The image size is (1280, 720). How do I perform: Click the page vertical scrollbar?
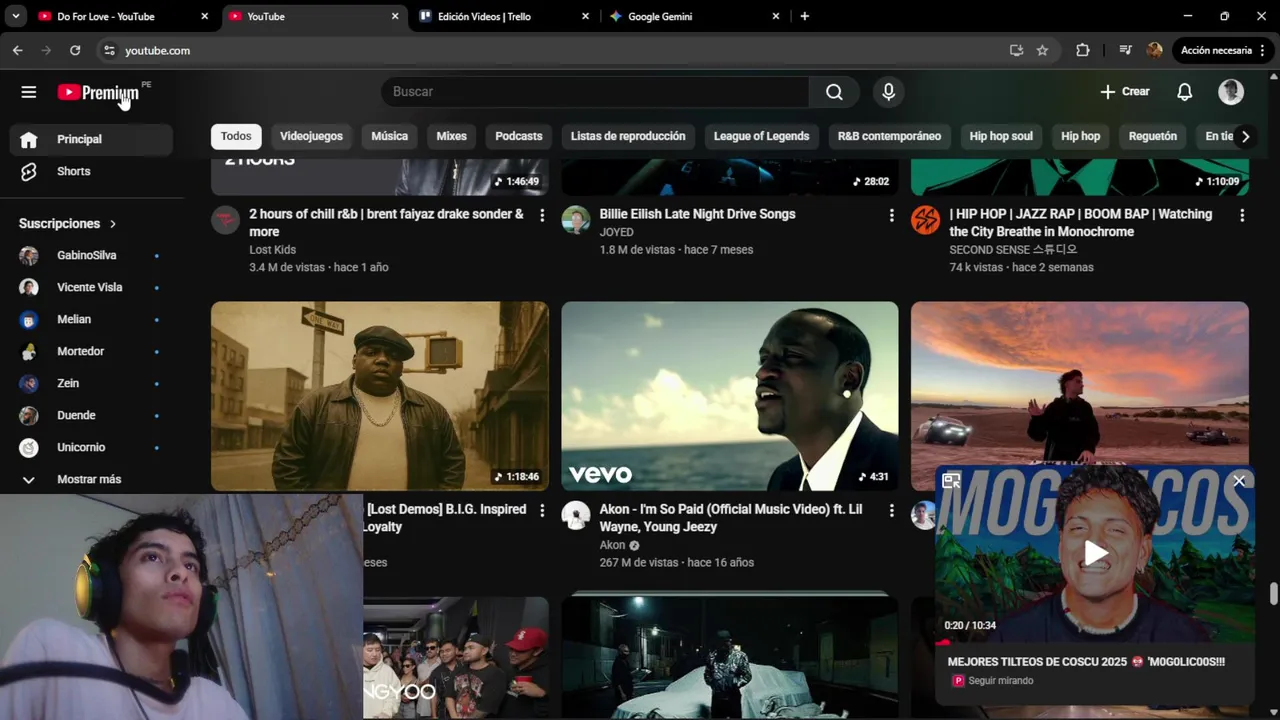pyautogui.click(x=1273, y=594)
